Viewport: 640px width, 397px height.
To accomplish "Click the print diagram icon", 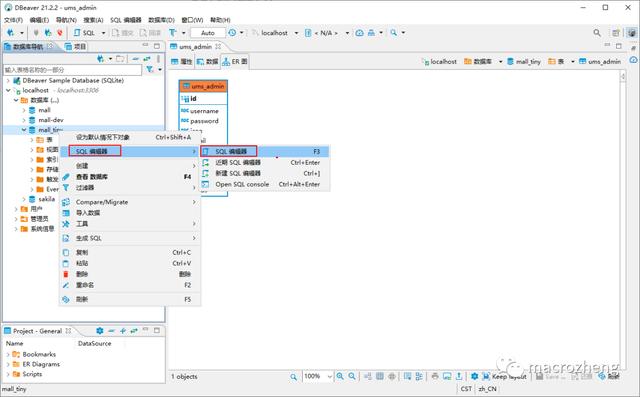I will 435,376.
